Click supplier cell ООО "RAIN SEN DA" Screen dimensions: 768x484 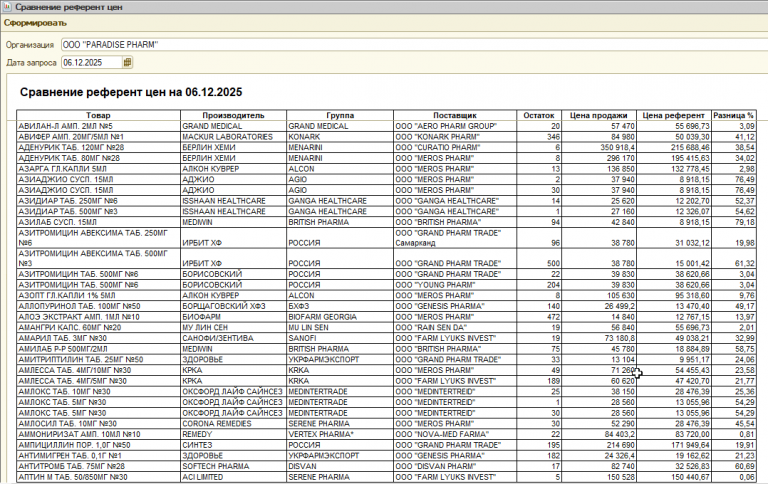pyautogui.click(x=455, y=328)
